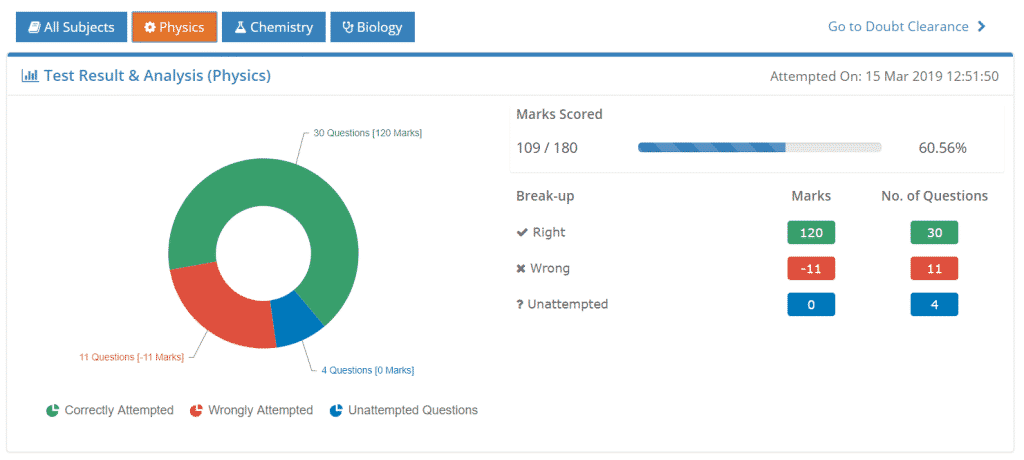Screen dimensions: 1024x460
Task: Toggle the Unattempted Questions legend entry
Action: click(x=404, y=410)
